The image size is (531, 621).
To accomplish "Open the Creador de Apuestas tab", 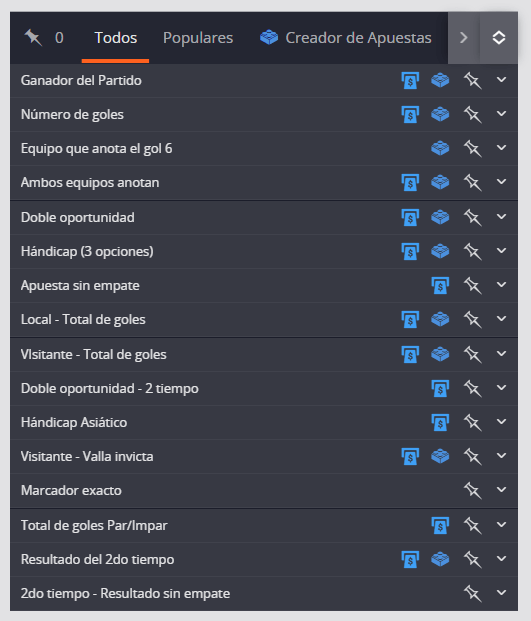I will coord(346,38).
